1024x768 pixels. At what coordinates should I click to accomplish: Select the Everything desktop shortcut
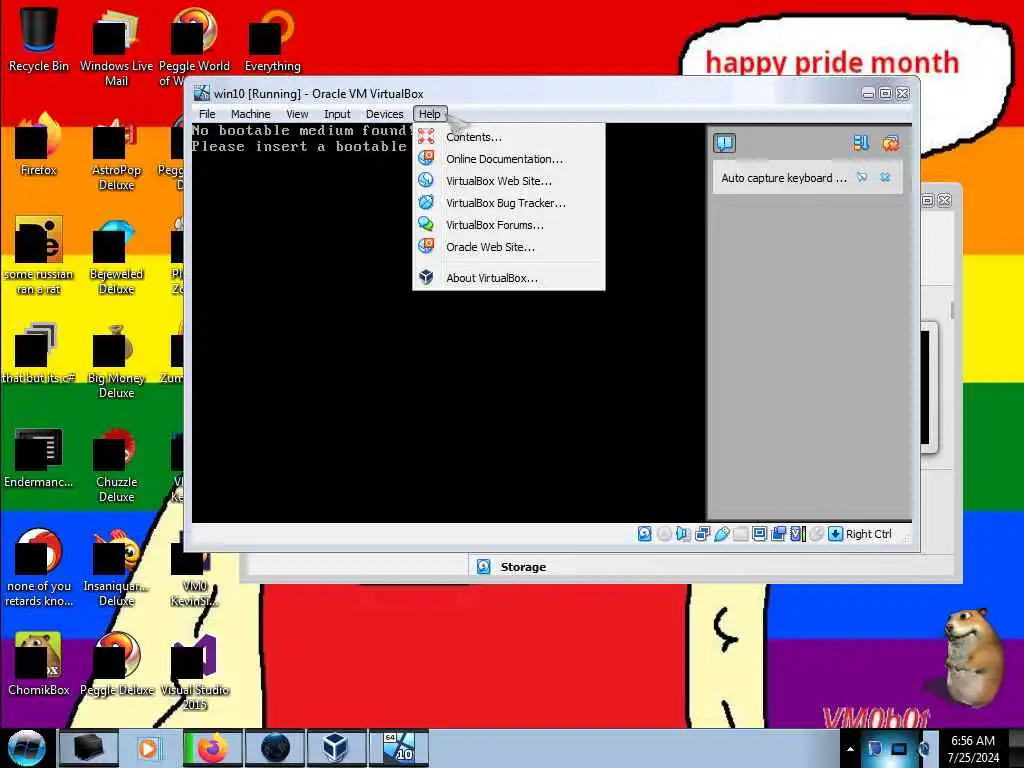click(272, 39)
